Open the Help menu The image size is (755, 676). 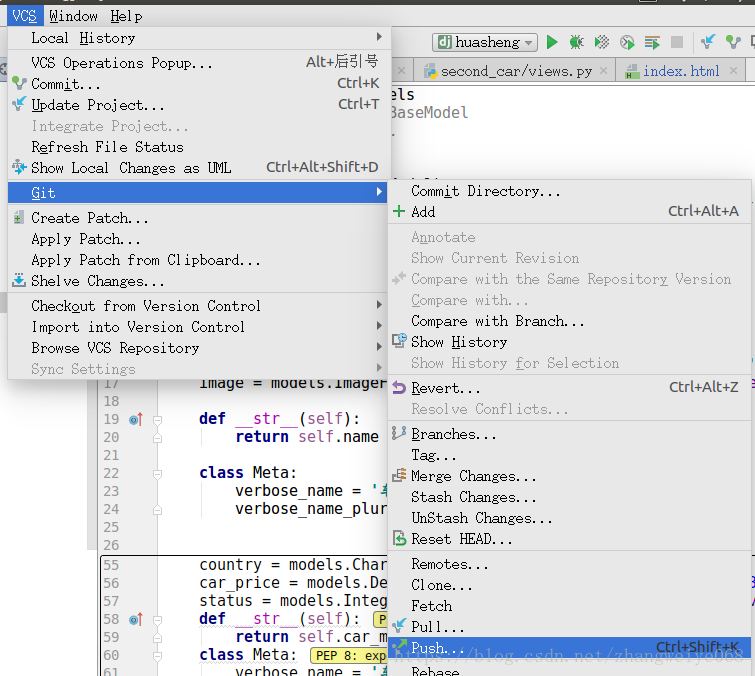[x=126, y=16]
